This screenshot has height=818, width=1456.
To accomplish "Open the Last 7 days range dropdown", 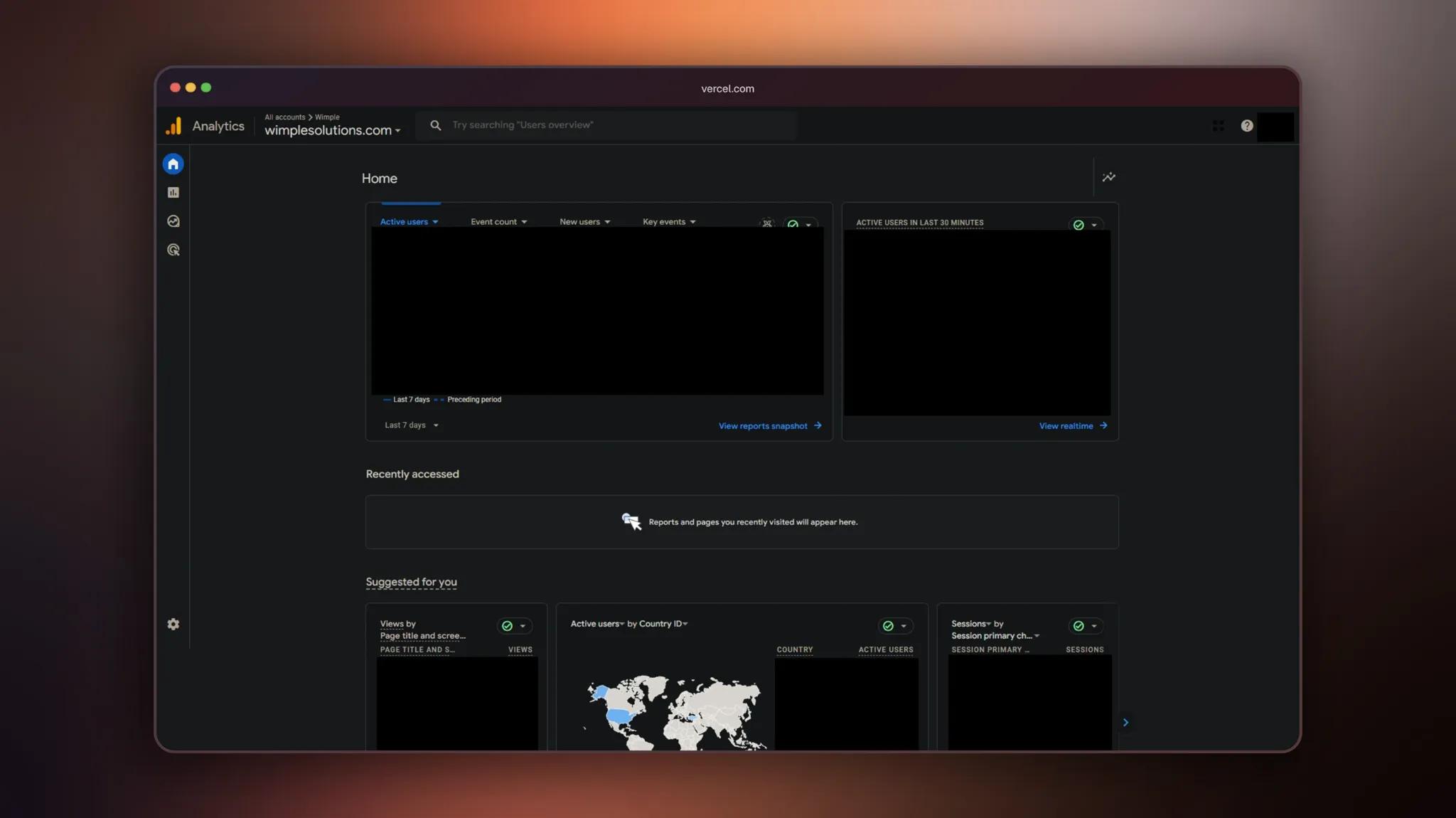I will pyautogui.click(x=412, y=425).
